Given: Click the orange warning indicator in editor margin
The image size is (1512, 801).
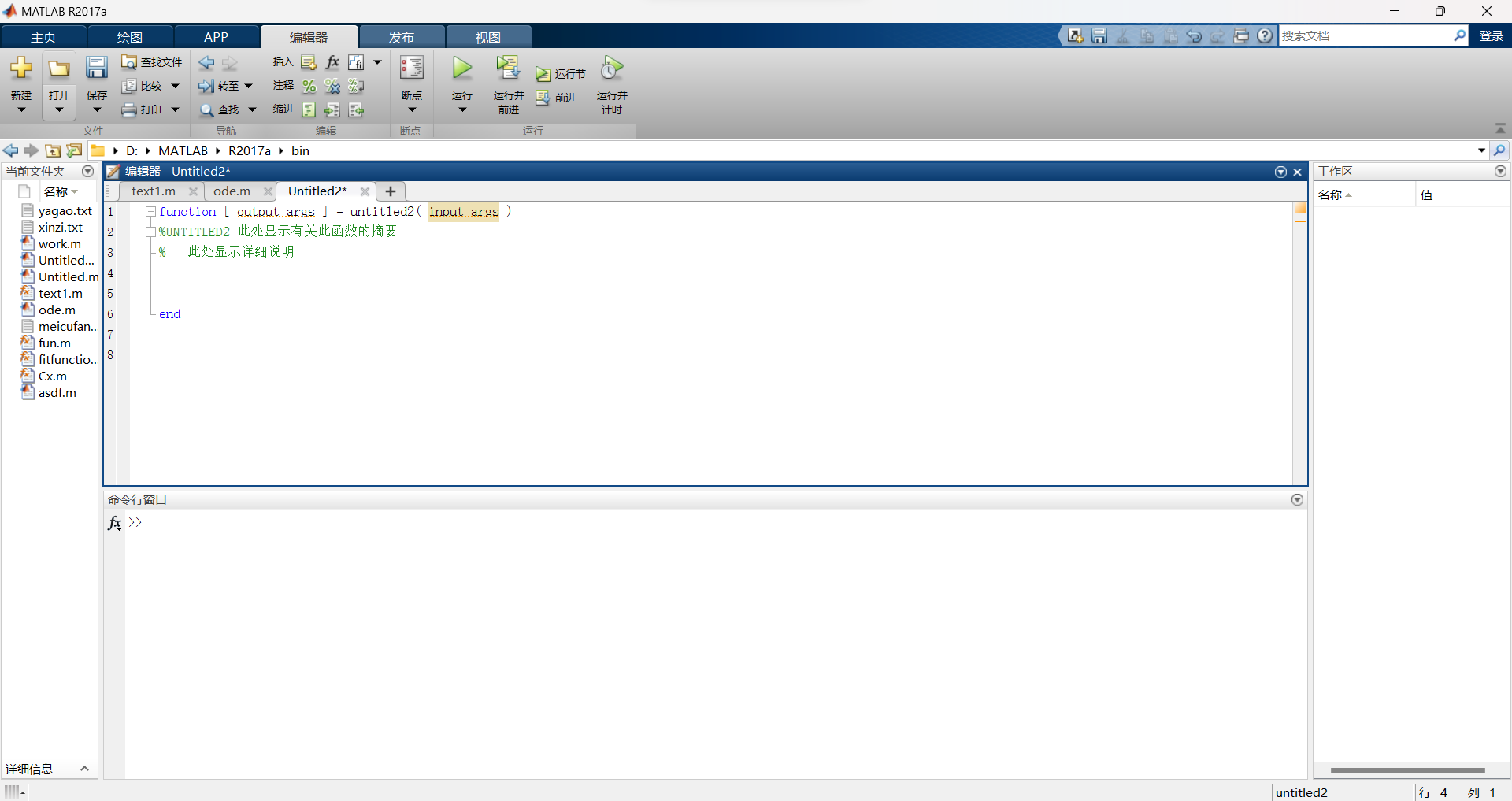Looking at the screenshot, I should tap(1300, 208).
